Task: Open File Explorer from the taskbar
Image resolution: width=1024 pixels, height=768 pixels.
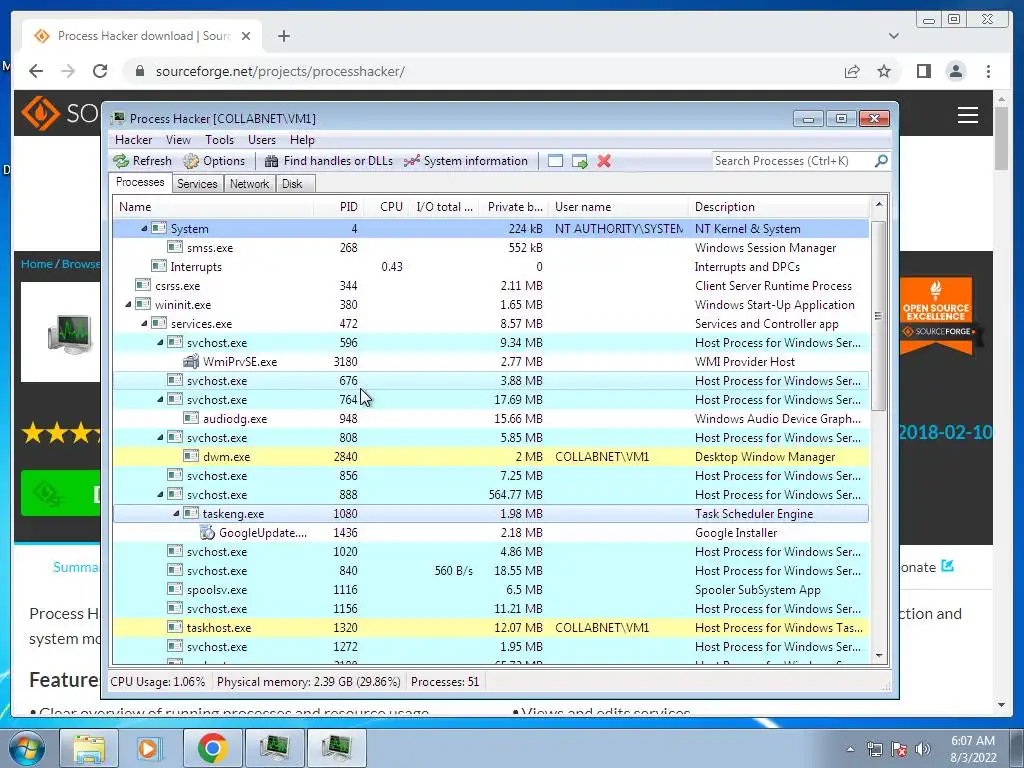Action: tap(89, 748)
